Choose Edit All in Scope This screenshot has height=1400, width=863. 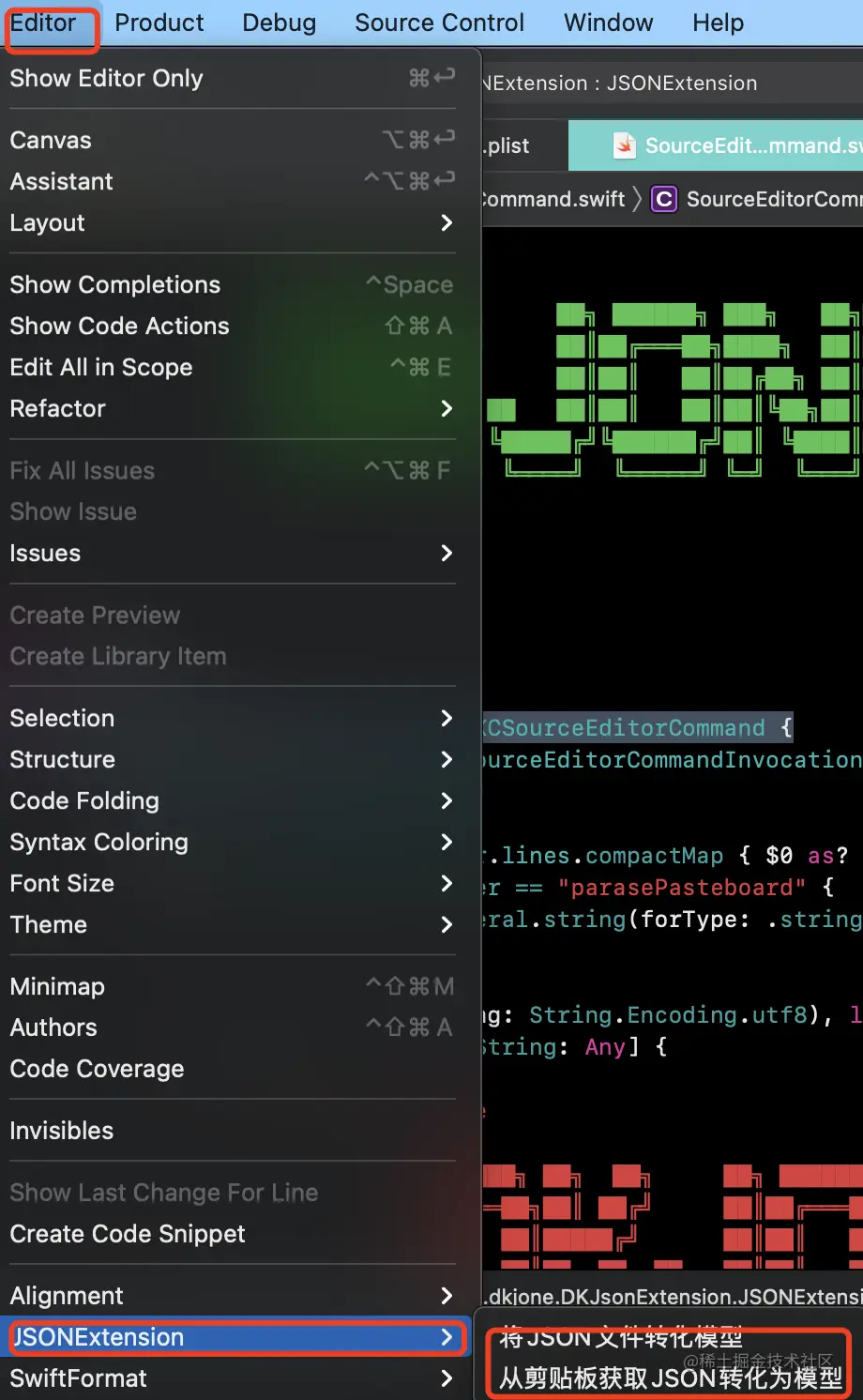pyautogui.click(x=232, y=367)
